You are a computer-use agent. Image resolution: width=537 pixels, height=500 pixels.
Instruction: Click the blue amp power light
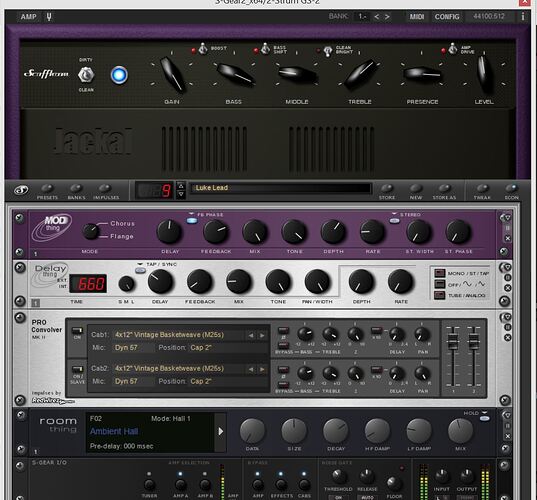119,75
